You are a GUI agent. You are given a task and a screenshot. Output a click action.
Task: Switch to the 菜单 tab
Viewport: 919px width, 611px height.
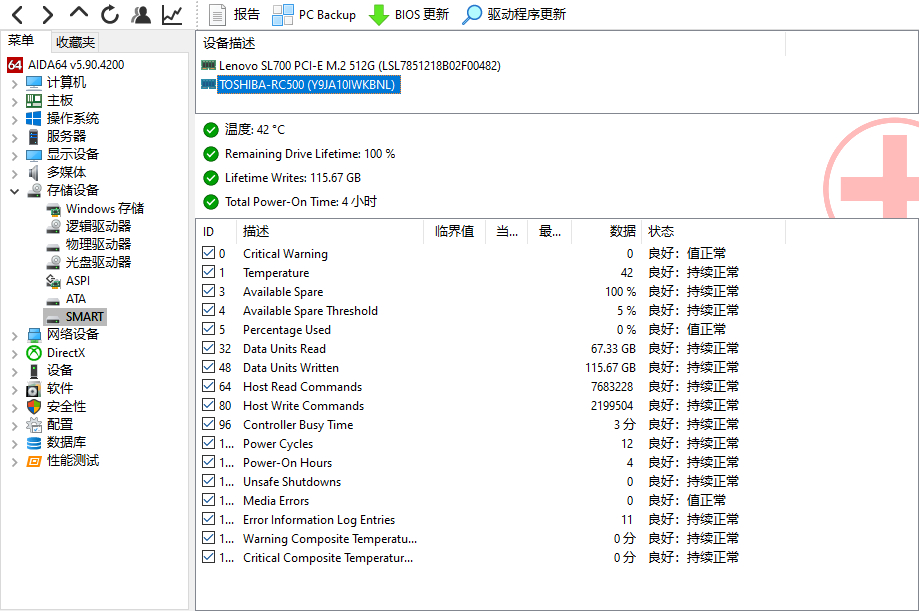click(21, 40)
